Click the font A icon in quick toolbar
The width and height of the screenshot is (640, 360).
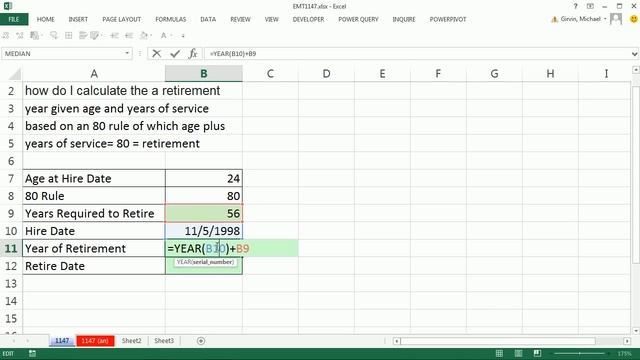pos(163,36)
